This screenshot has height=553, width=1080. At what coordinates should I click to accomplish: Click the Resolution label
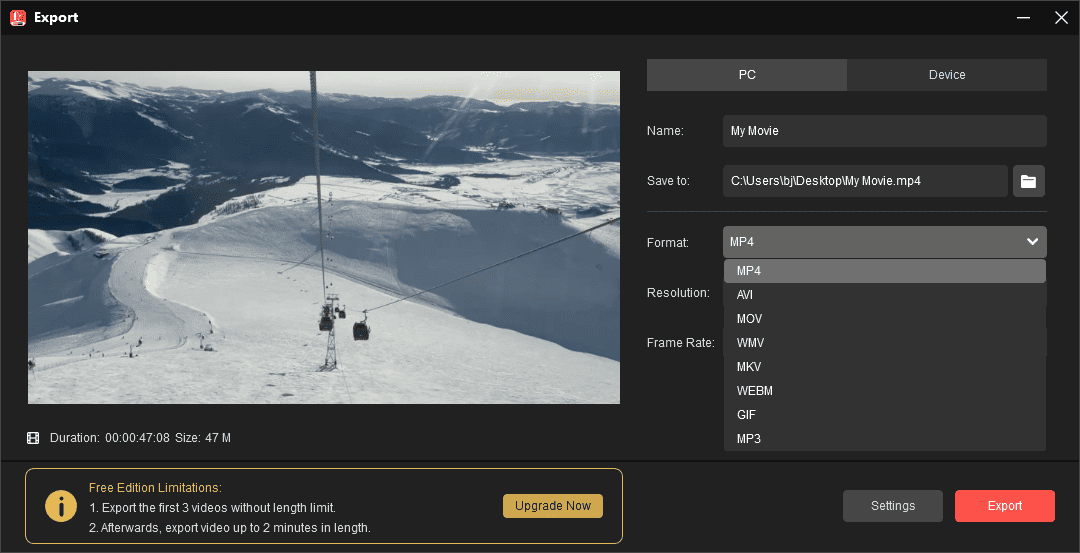tap(678, 293)
